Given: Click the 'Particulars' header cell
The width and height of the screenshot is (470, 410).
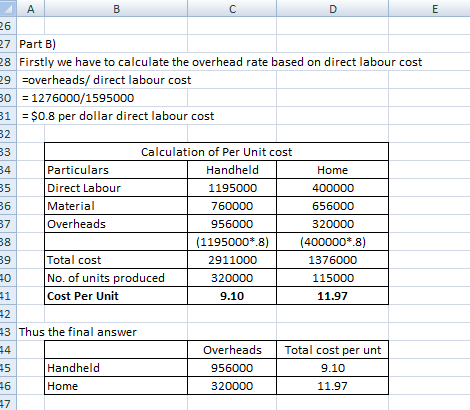Looking at the screenshot, I should point(116,170).
